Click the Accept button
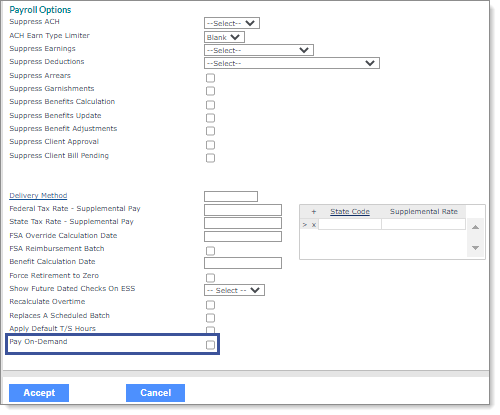500x415 pixels. click(39, 393)
